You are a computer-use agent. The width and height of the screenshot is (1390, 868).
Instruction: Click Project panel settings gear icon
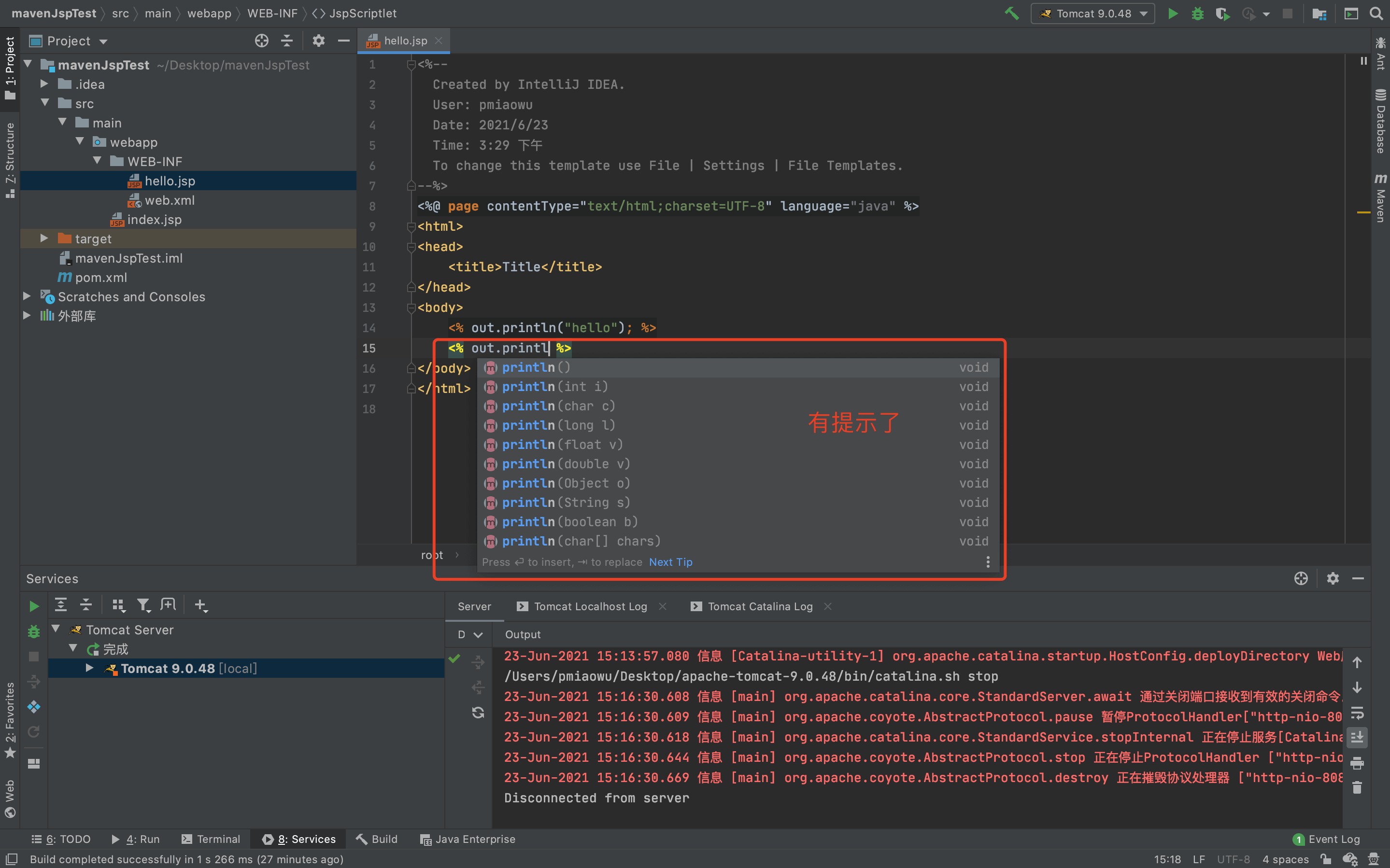click(x=319, y=41)
